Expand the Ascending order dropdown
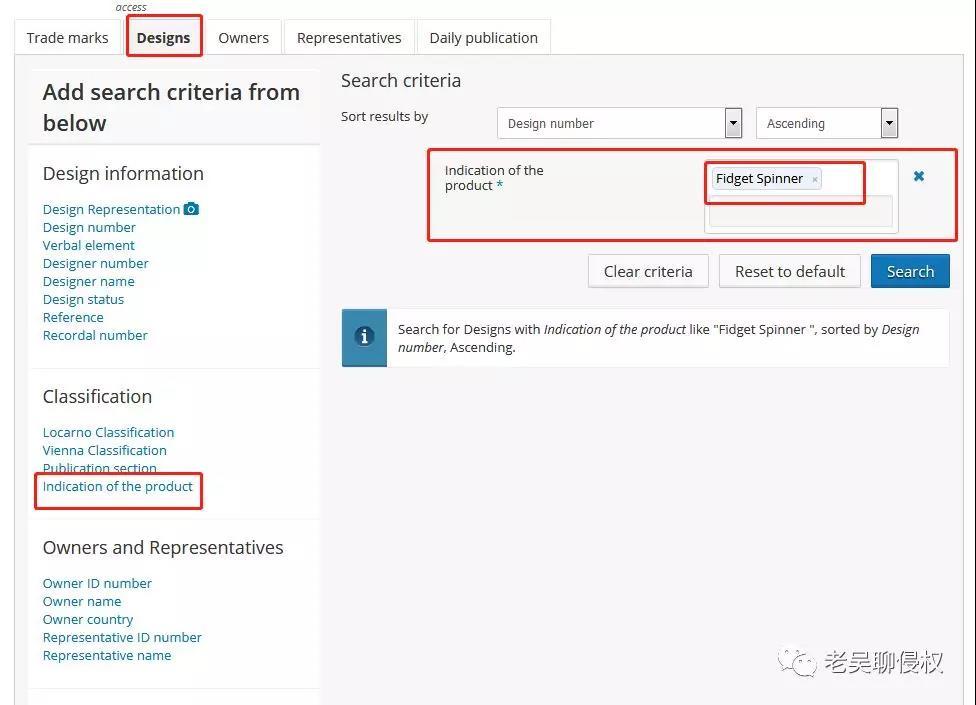The height and width of the screenshot is (705, 976). point(889,124)
